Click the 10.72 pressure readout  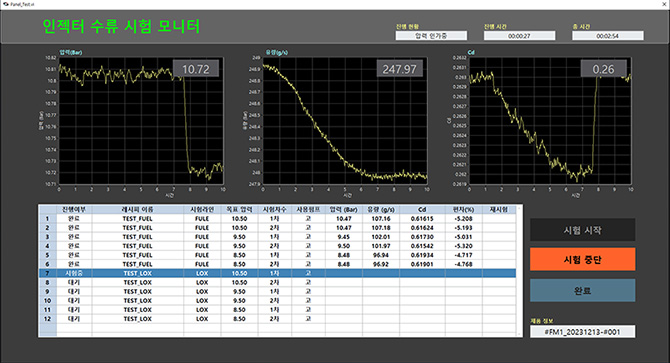click(x=196, y=69)
